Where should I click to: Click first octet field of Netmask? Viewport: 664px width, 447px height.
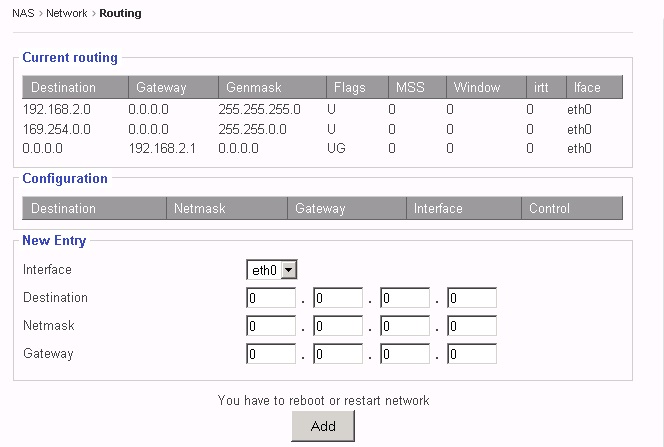pos(271,326)
